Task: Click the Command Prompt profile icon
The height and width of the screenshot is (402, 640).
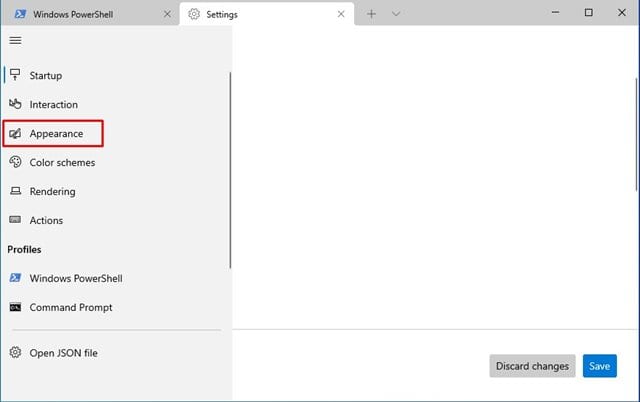Action: tap(15, 307)
